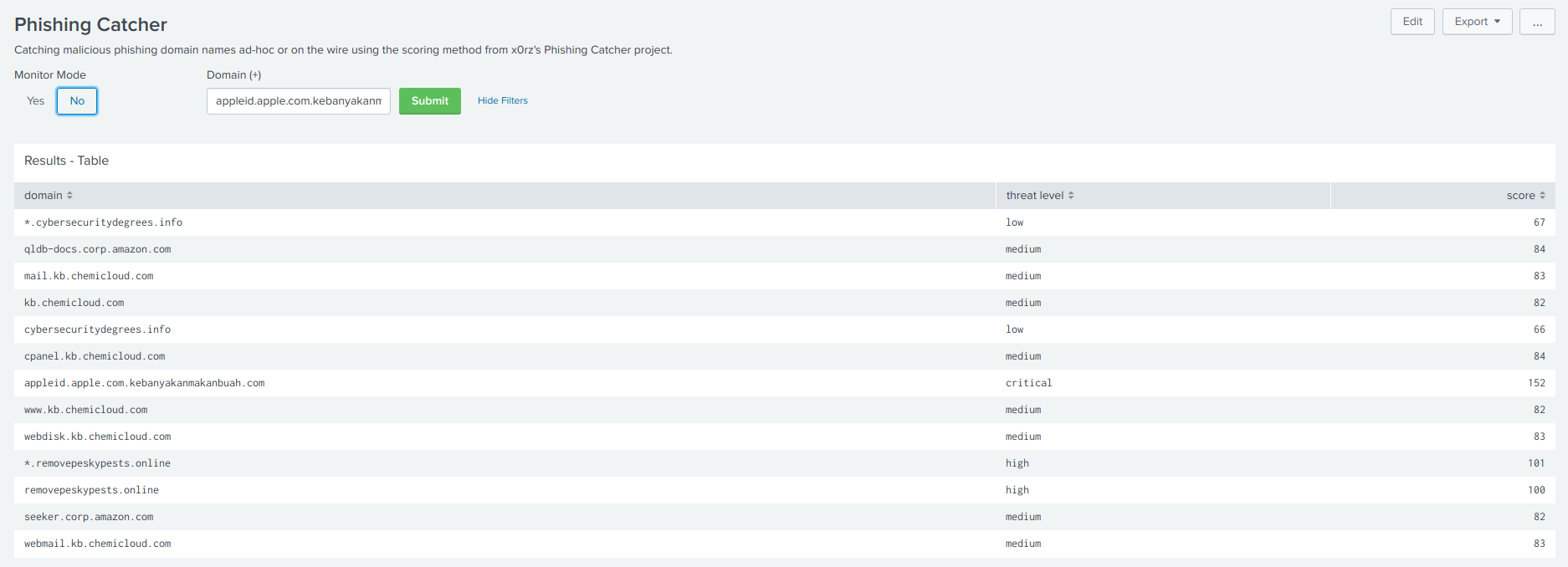The image size is (1568, 567).
Task: Click the Phishing Catcher dashboard title
Action: (90, 24)
